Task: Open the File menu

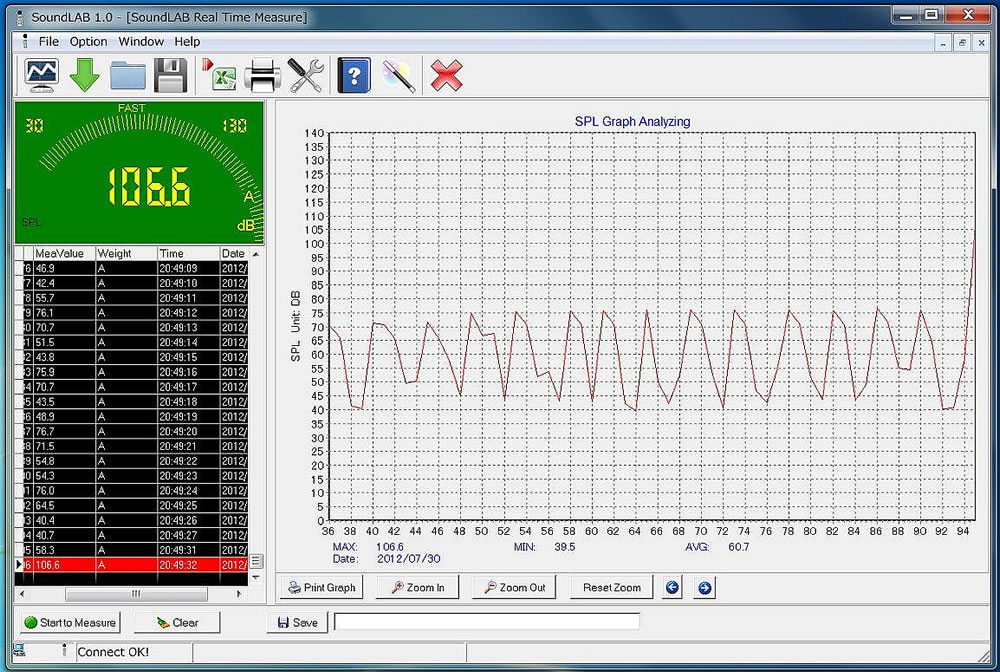Action: click(x=49, y=42)
